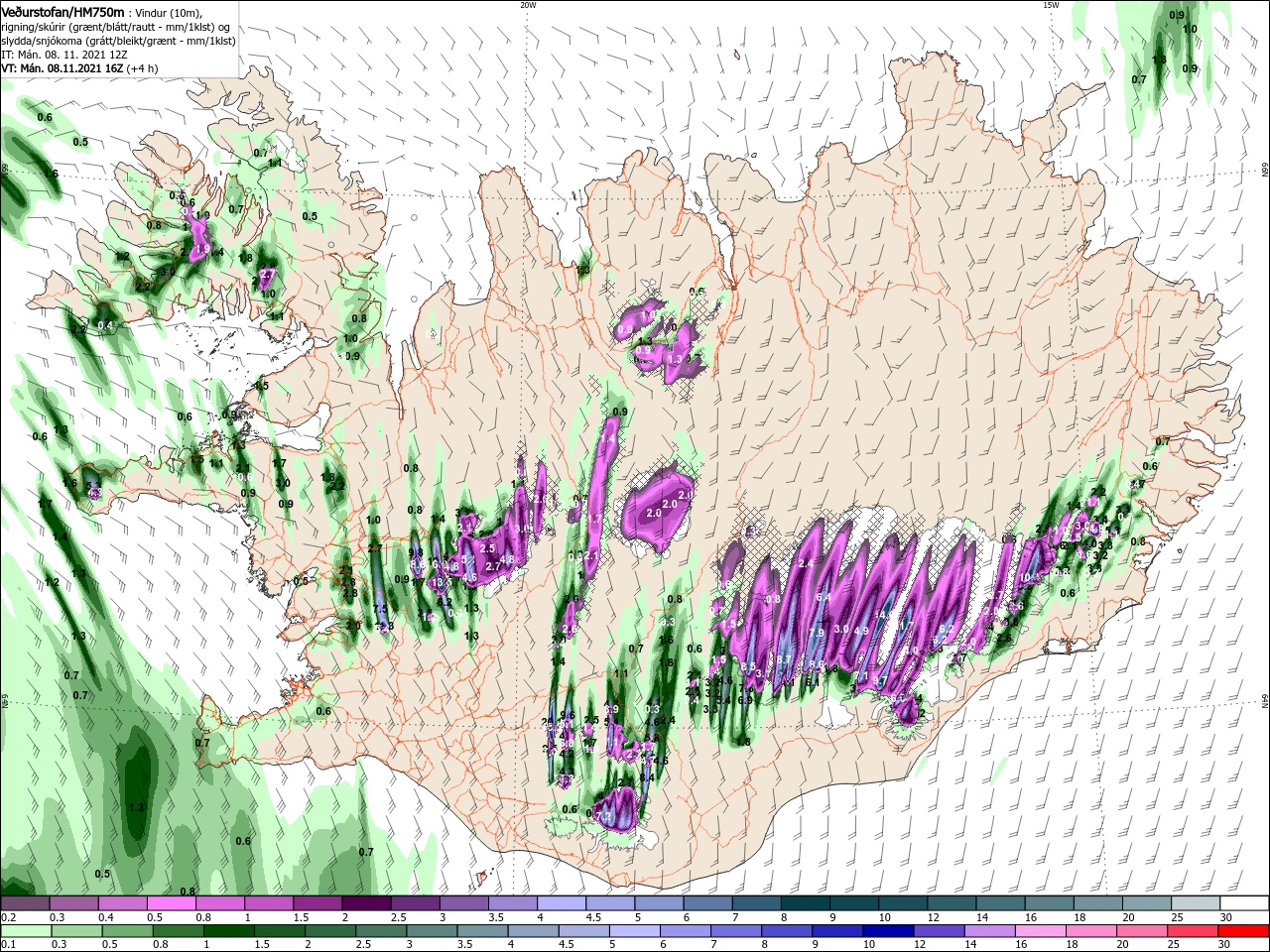Click the dusky plum first swatch of the upper legend row

(25, 903)
